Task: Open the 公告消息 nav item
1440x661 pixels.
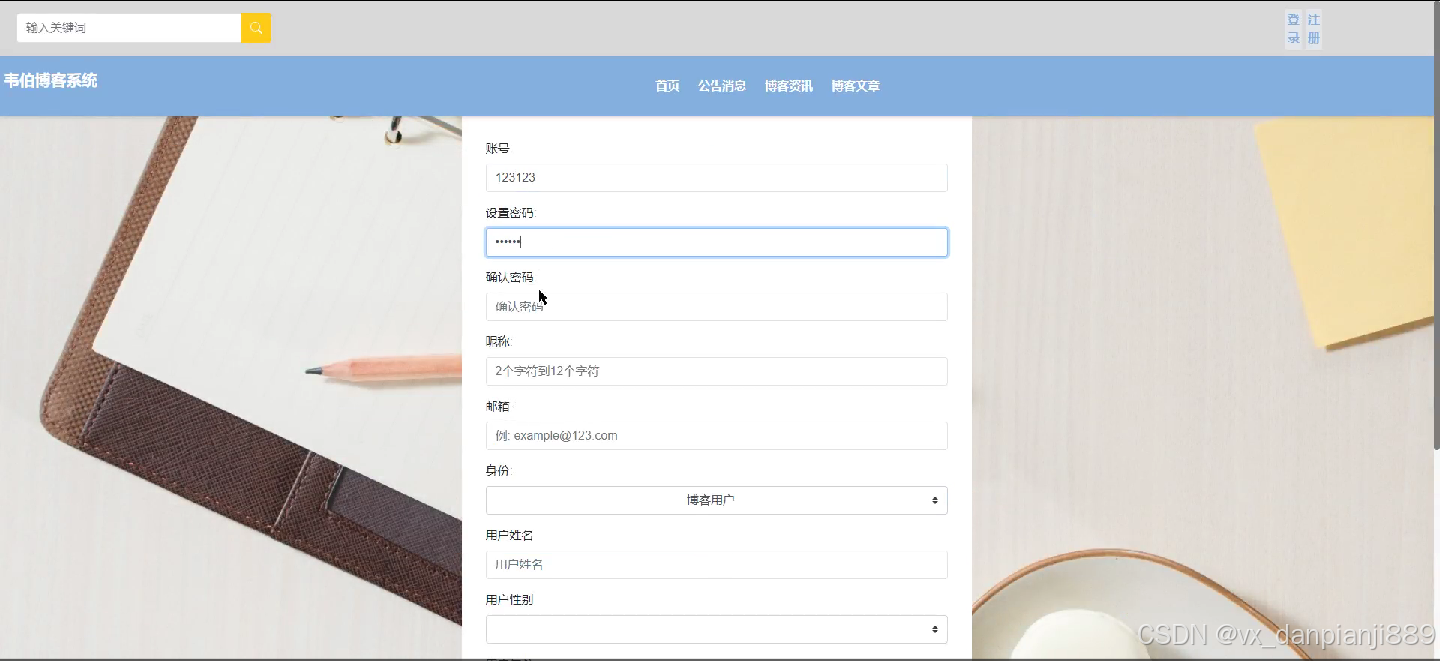Action: [722, 86]
